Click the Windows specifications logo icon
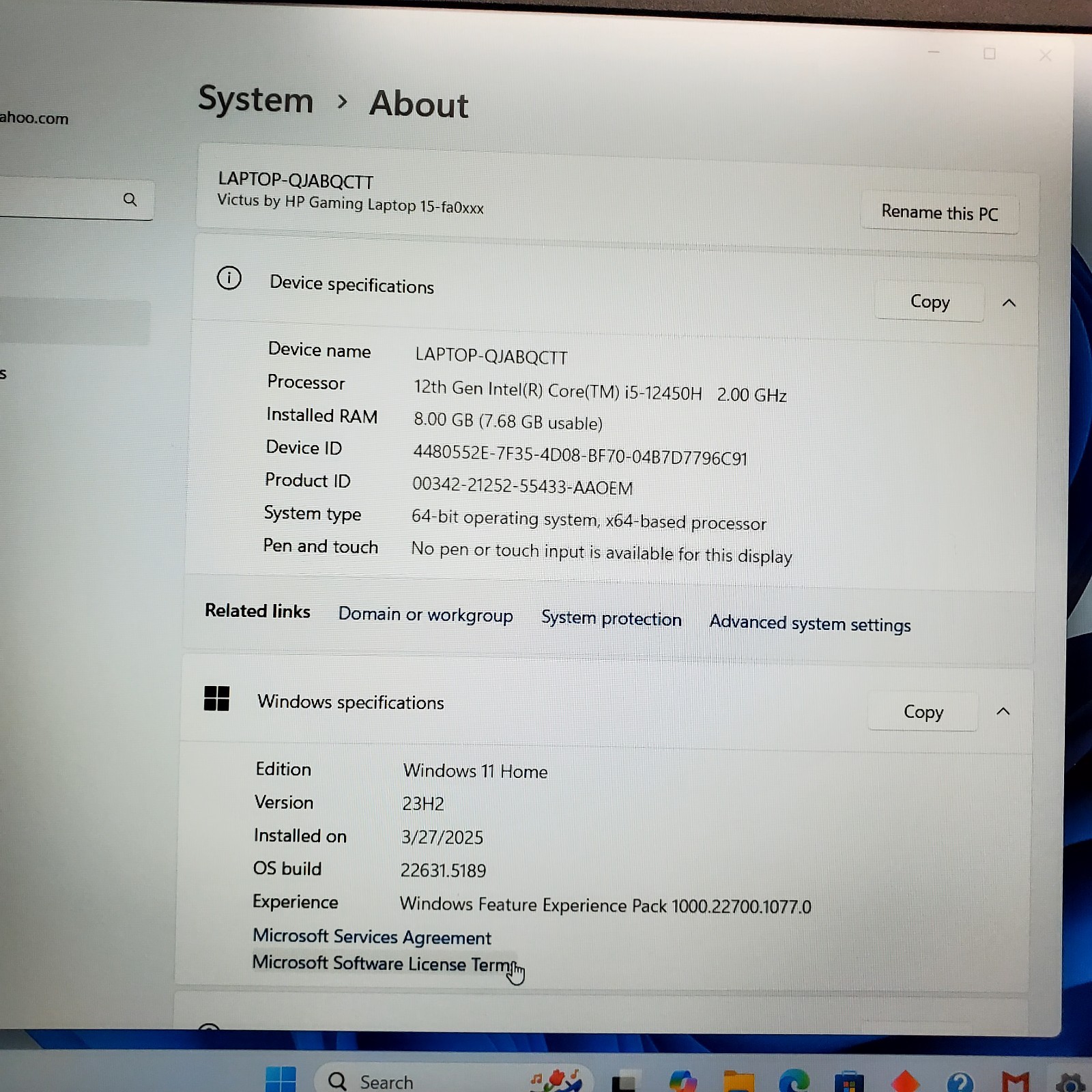The height and width of the screenshot is (1092, 1092). tap(216, 698)
